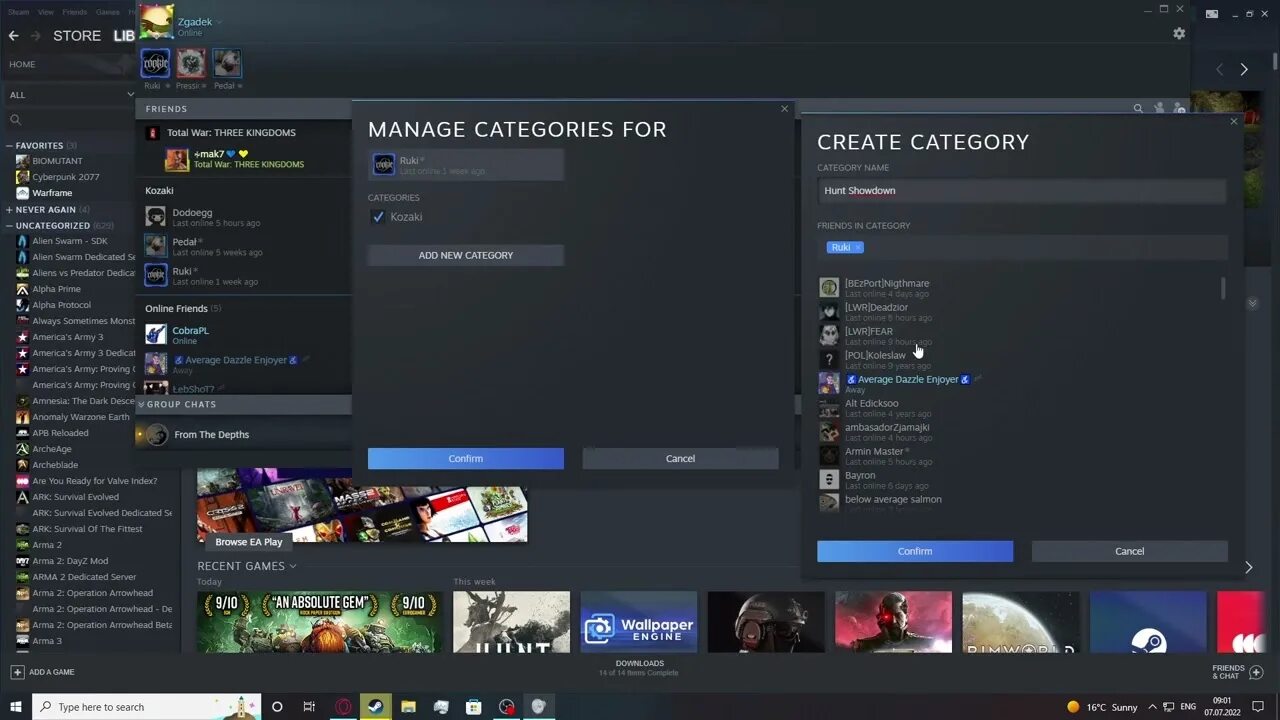Screen dimensions: 1280x720
Task: Confirm the Create Category dialog
Action: 915,551
